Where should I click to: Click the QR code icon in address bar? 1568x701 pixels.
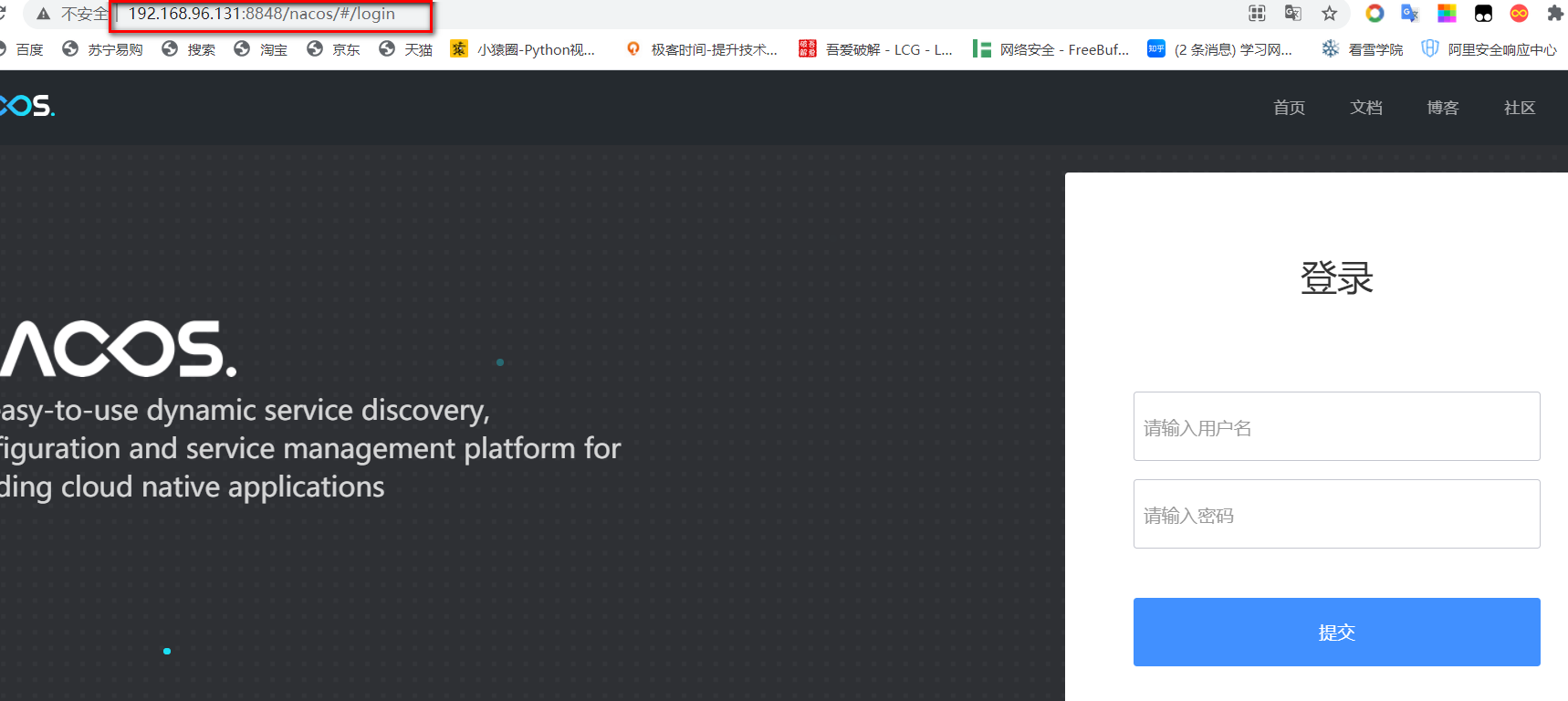point(1257,13)
